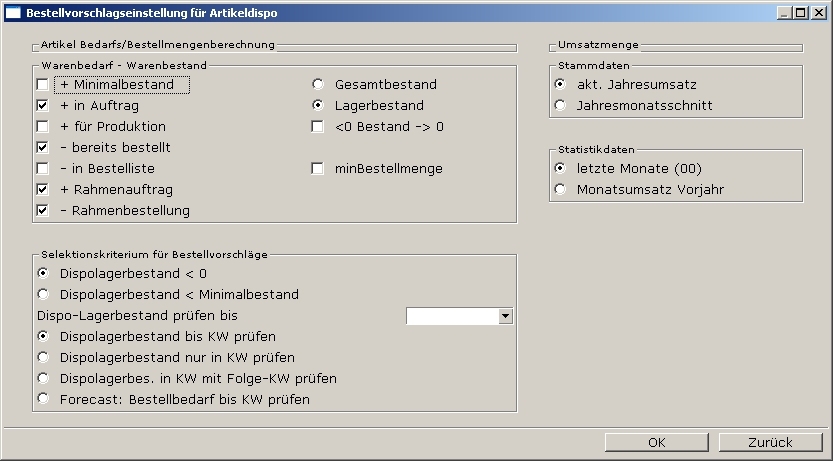The width and height of the screenshot is (833, 461).
Task: Select 'Dispolagerbes. in KW mit Folge-KW prüfen'
Action: [x=43, y=378]
